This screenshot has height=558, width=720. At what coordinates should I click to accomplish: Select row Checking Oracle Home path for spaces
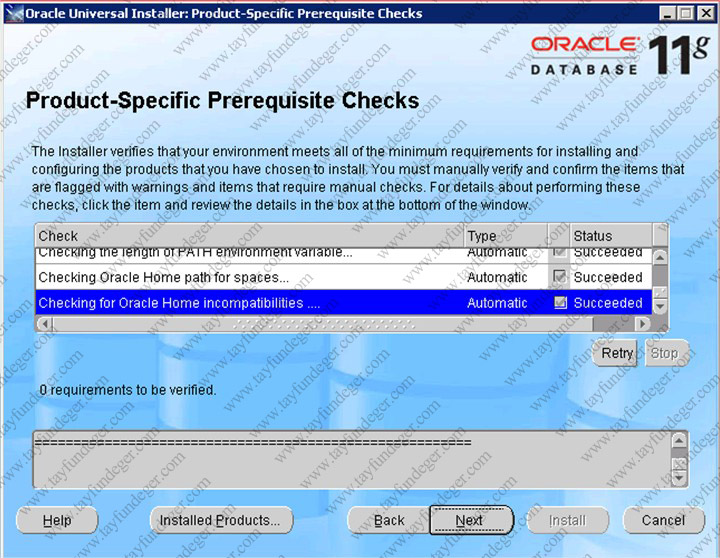coord(343,276)
